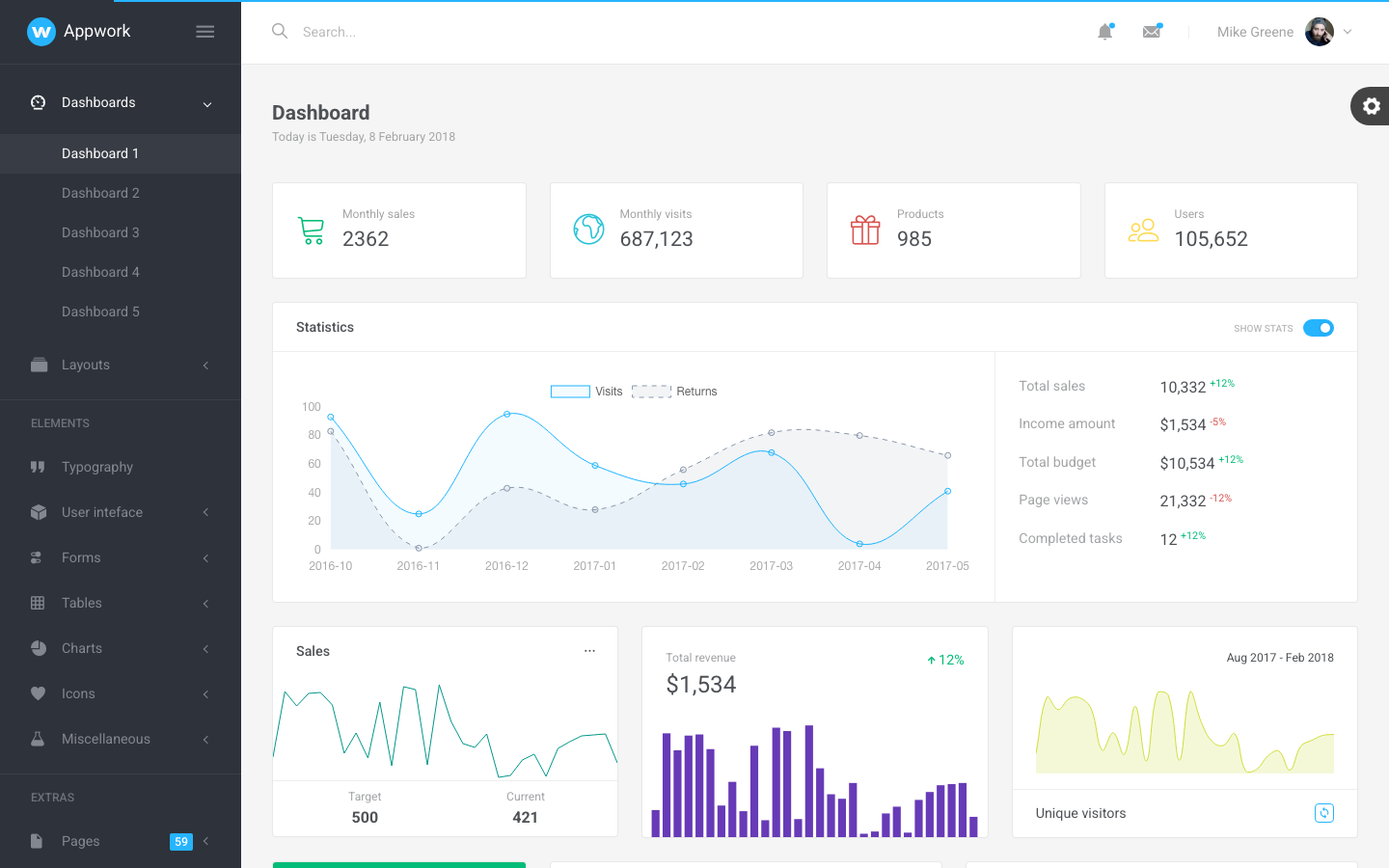1389x868 pixels.
Task: Open the notifications bell
Action: coord(1105,32)
